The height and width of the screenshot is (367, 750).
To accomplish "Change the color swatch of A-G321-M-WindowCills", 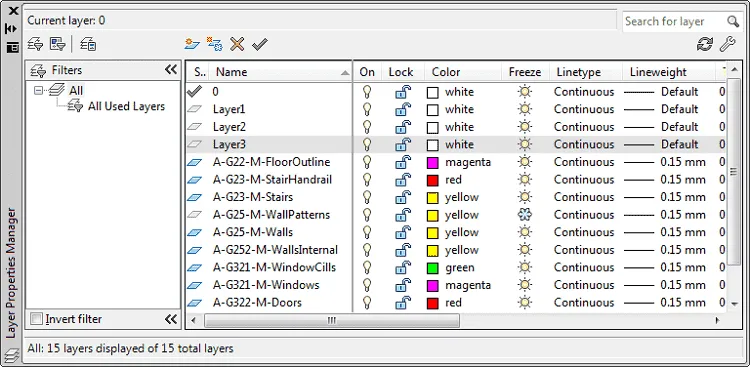I will click(432, 267).
